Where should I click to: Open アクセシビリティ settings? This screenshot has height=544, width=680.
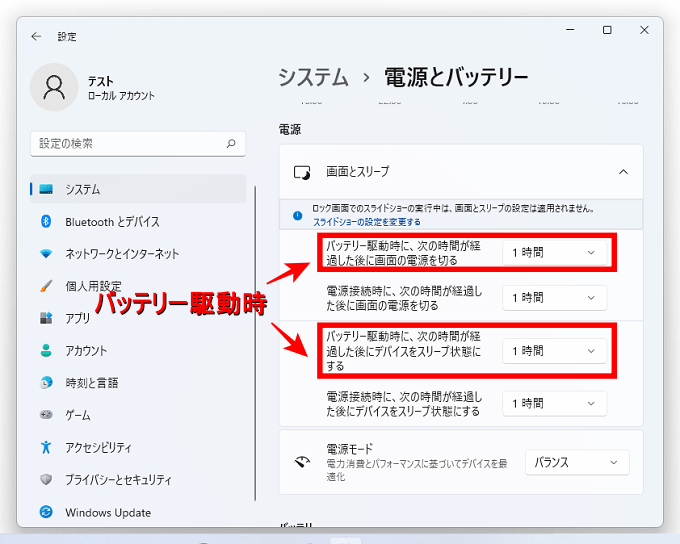tap(138, 447)
